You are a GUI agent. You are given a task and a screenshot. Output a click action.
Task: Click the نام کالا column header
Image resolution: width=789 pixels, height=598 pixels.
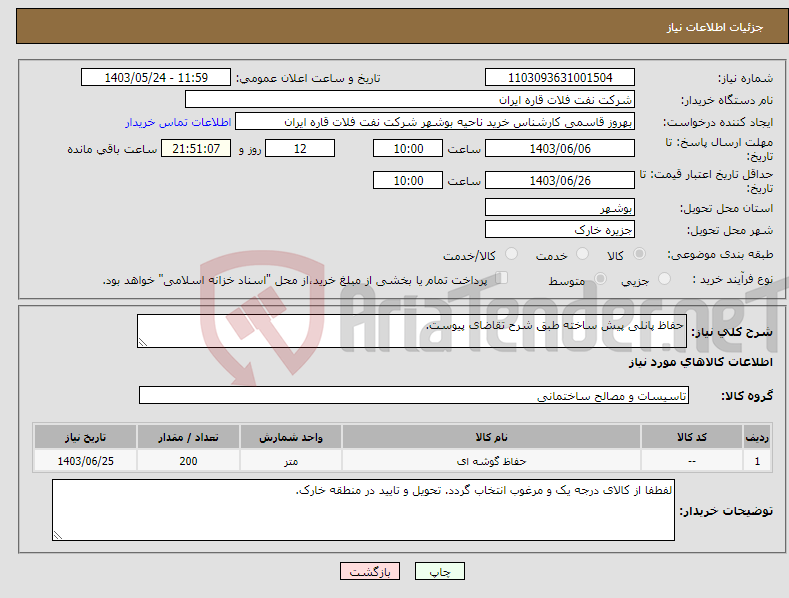[491, 437]
